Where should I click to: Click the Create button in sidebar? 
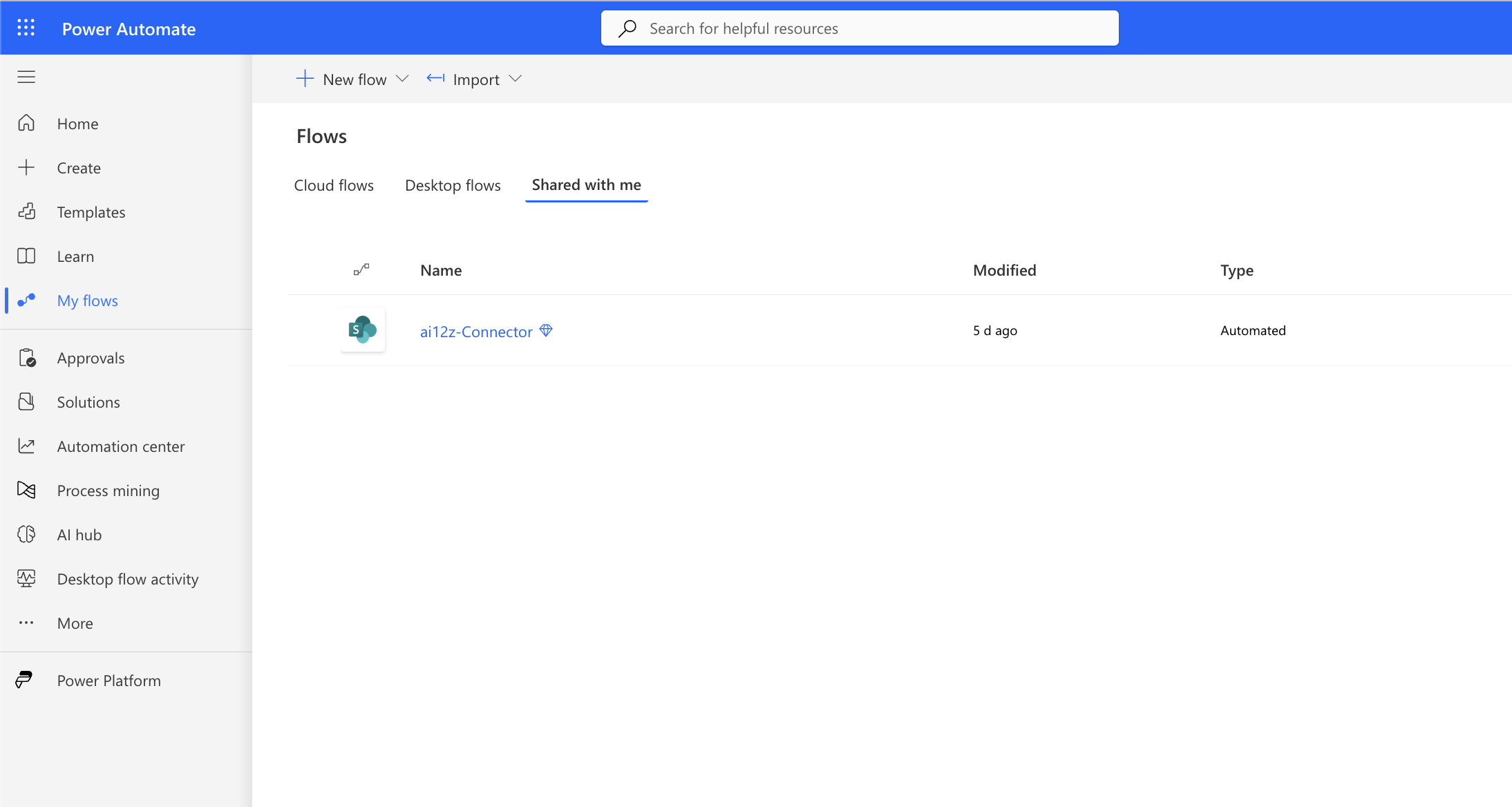[x=78, y=168]
